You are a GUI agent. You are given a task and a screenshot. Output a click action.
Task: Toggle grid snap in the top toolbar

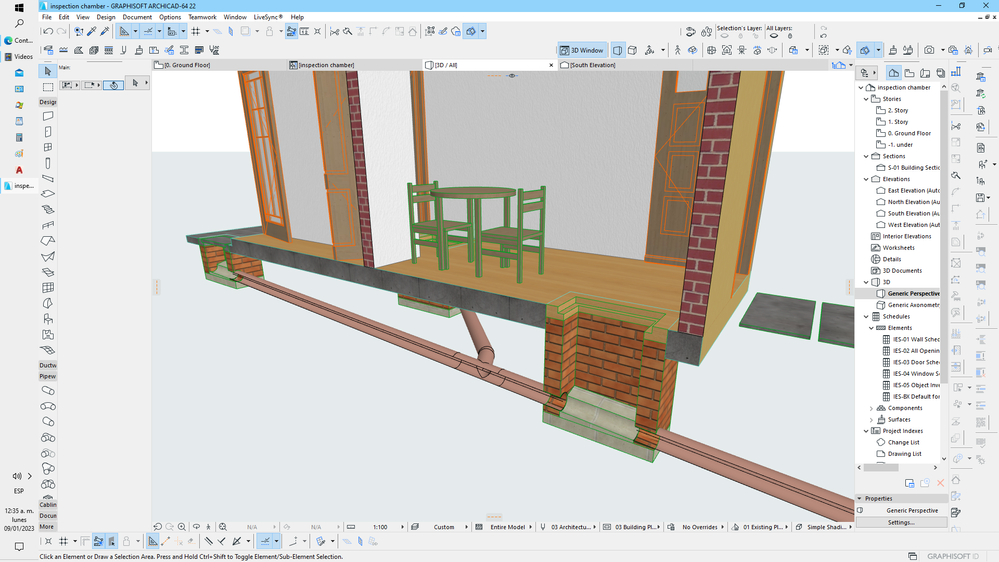(195, 32)
